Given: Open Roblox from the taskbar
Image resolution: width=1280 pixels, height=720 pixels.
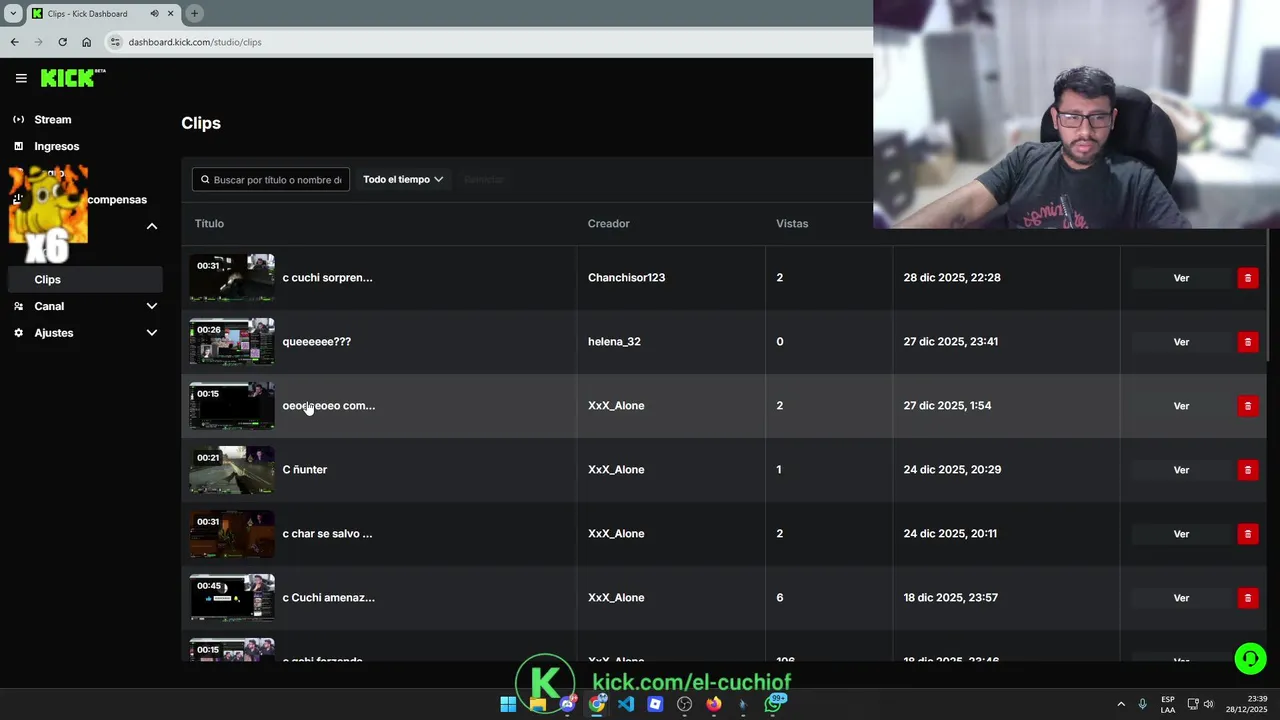Looking at the screenshot, I should pos(655,704).
